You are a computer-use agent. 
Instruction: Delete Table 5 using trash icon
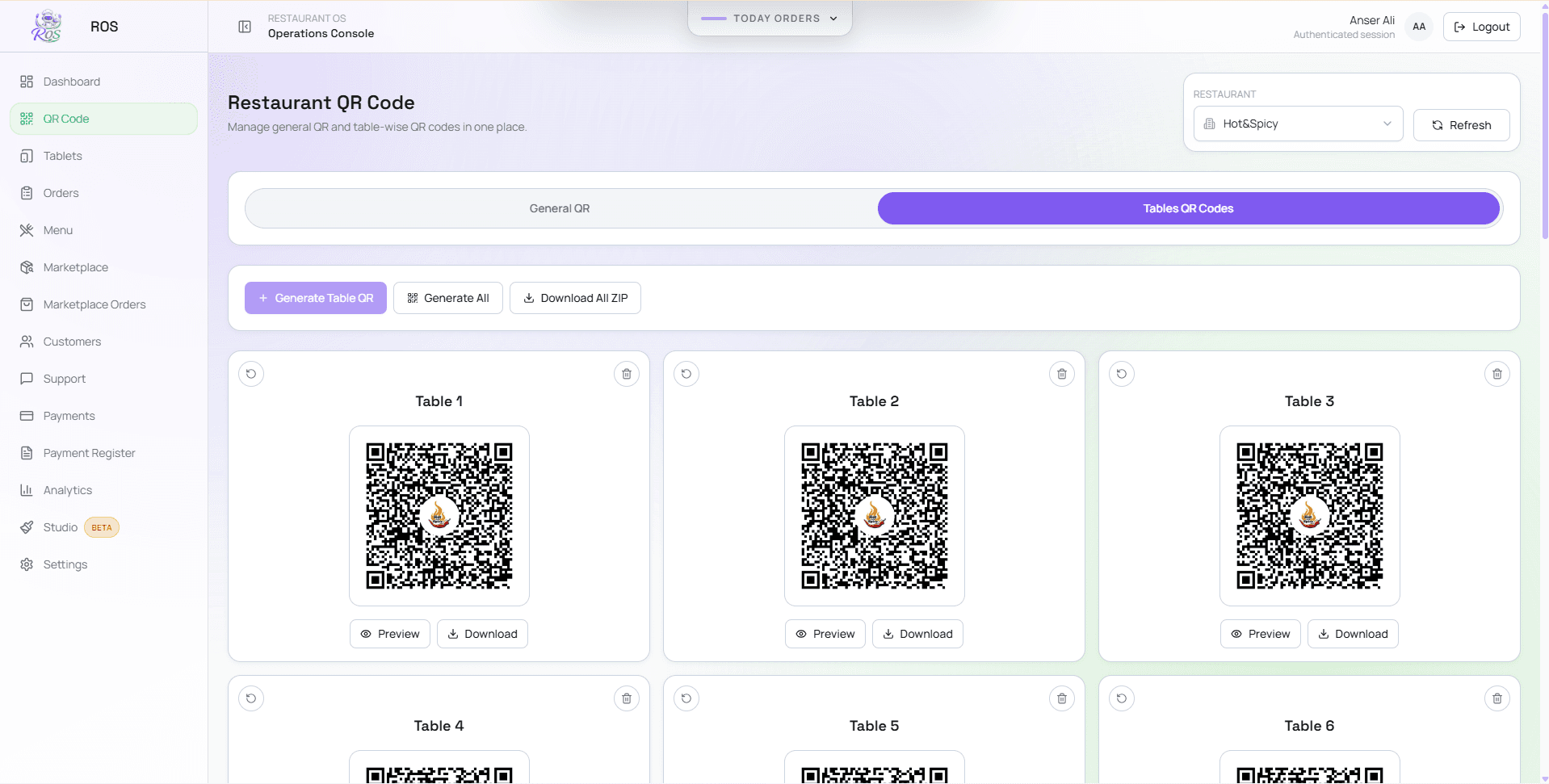click(x=1062, y=698)
